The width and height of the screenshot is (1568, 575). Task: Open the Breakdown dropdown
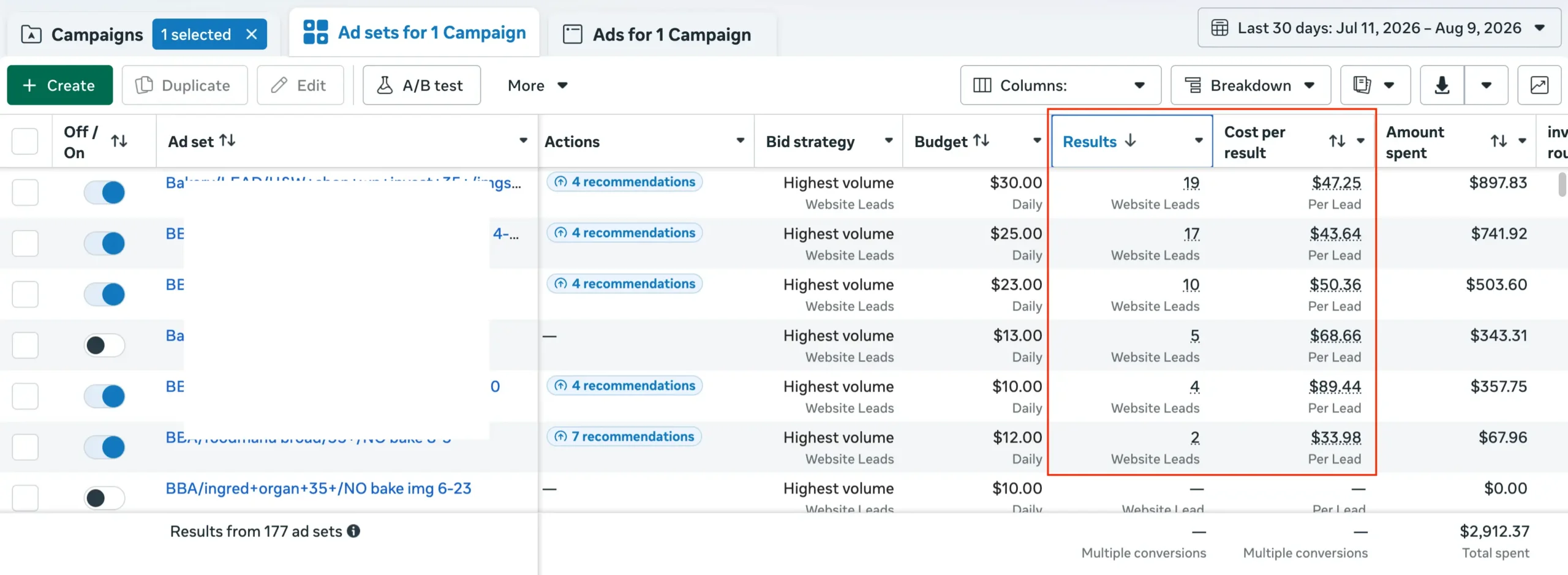click(x=1250, y=85)
